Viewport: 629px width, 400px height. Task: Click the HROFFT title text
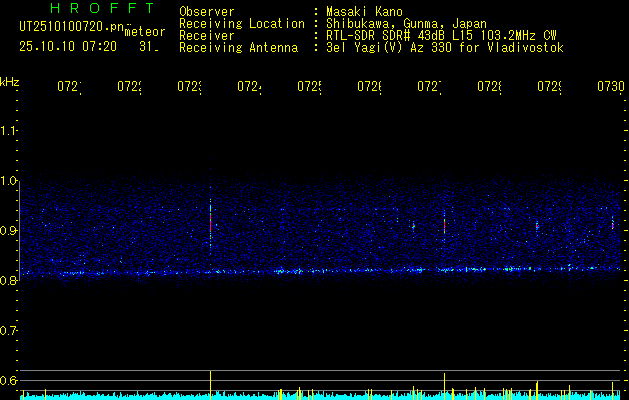pos(103,8)
